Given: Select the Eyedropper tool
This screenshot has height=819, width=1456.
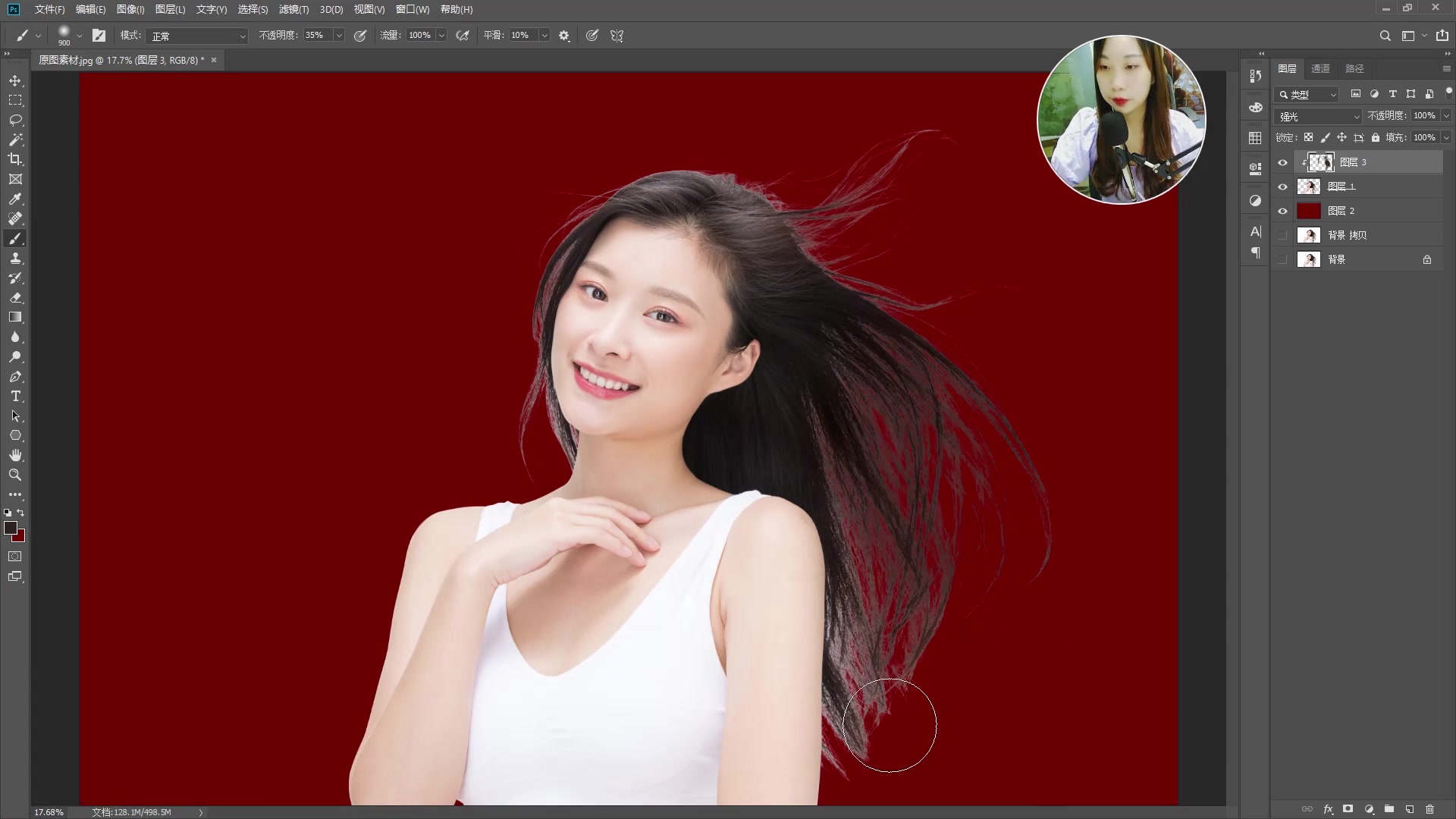Looking at the screenshot, I should point(15,199).
